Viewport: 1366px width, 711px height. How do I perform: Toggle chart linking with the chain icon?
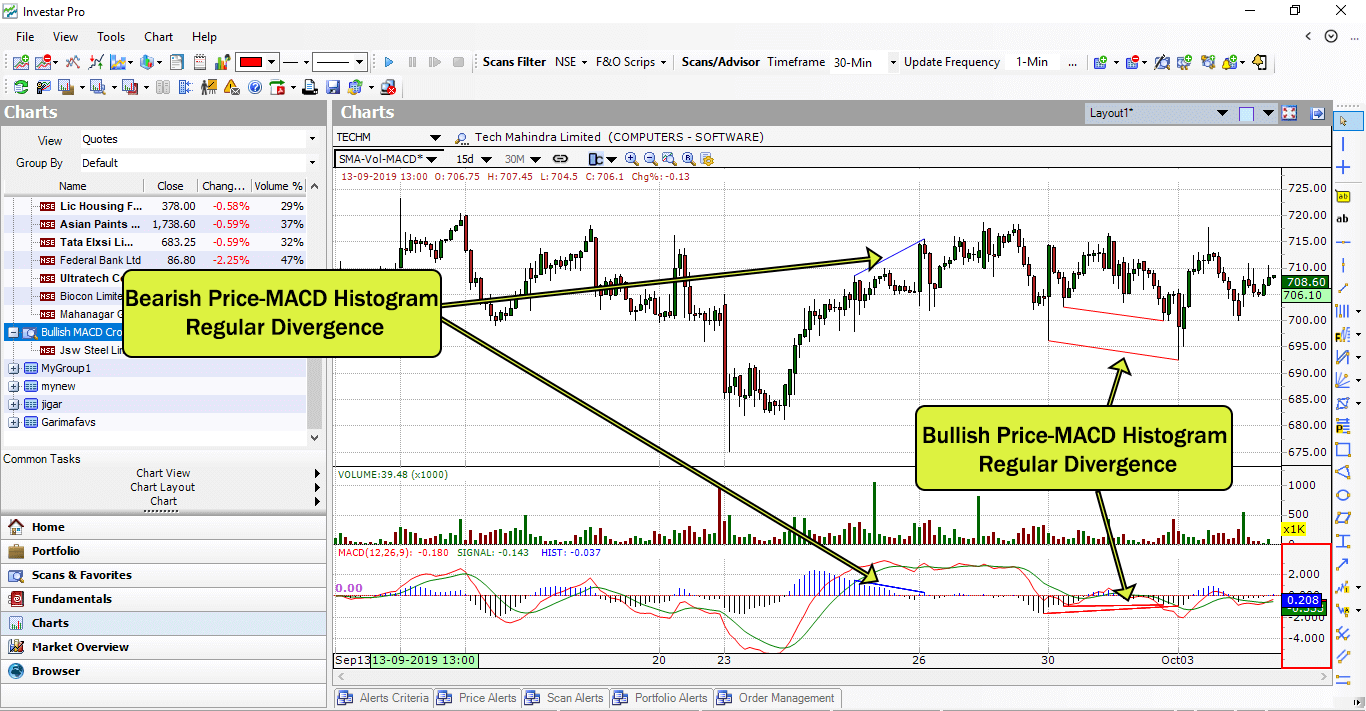(x=560, y=159)
